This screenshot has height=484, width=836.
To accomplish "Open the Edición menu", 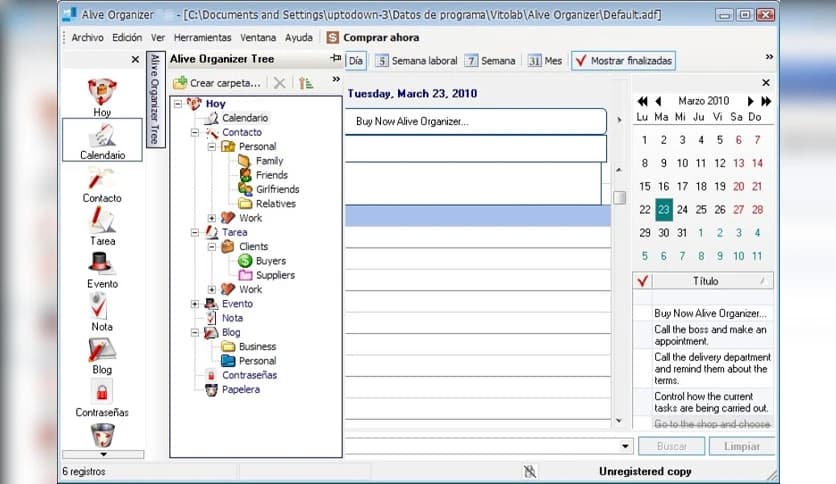I will coord(127,37).
